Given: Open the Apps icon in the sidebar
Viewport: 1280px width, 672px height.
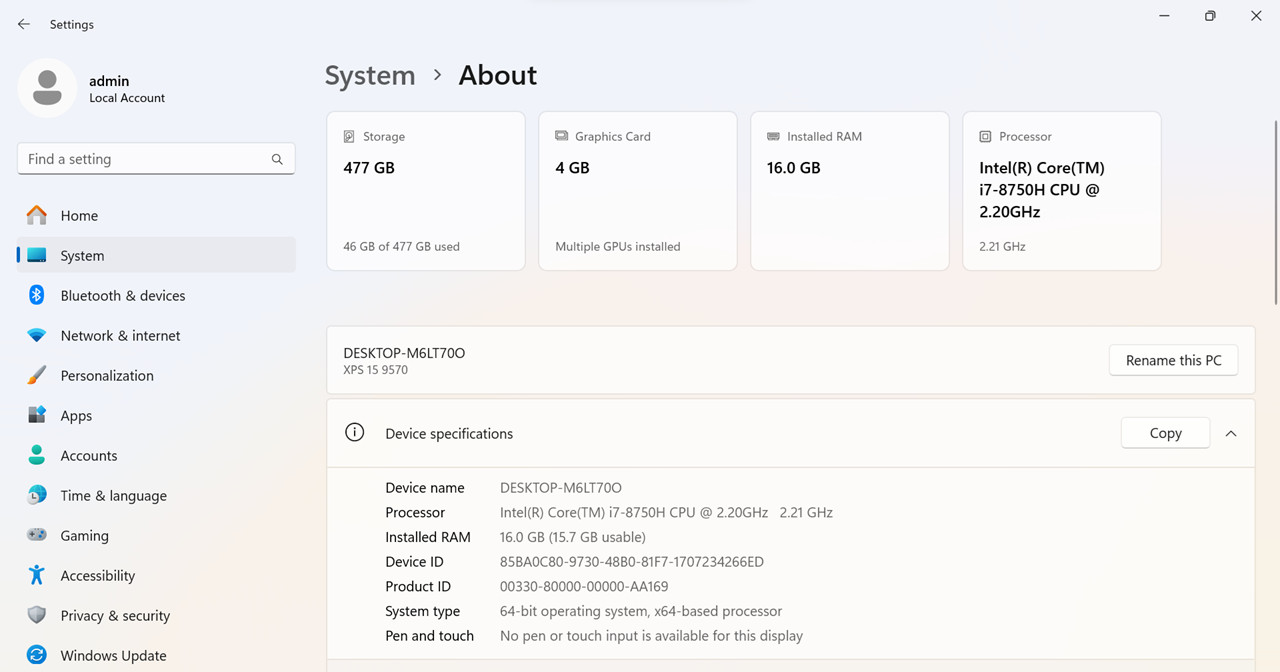Looking at the screenshot, I should (x=37, y=415).
